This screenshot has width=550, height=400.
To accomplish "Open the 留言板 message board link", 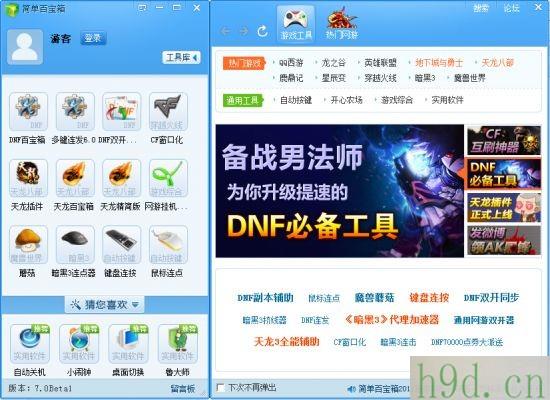I will tap(183, 388).
